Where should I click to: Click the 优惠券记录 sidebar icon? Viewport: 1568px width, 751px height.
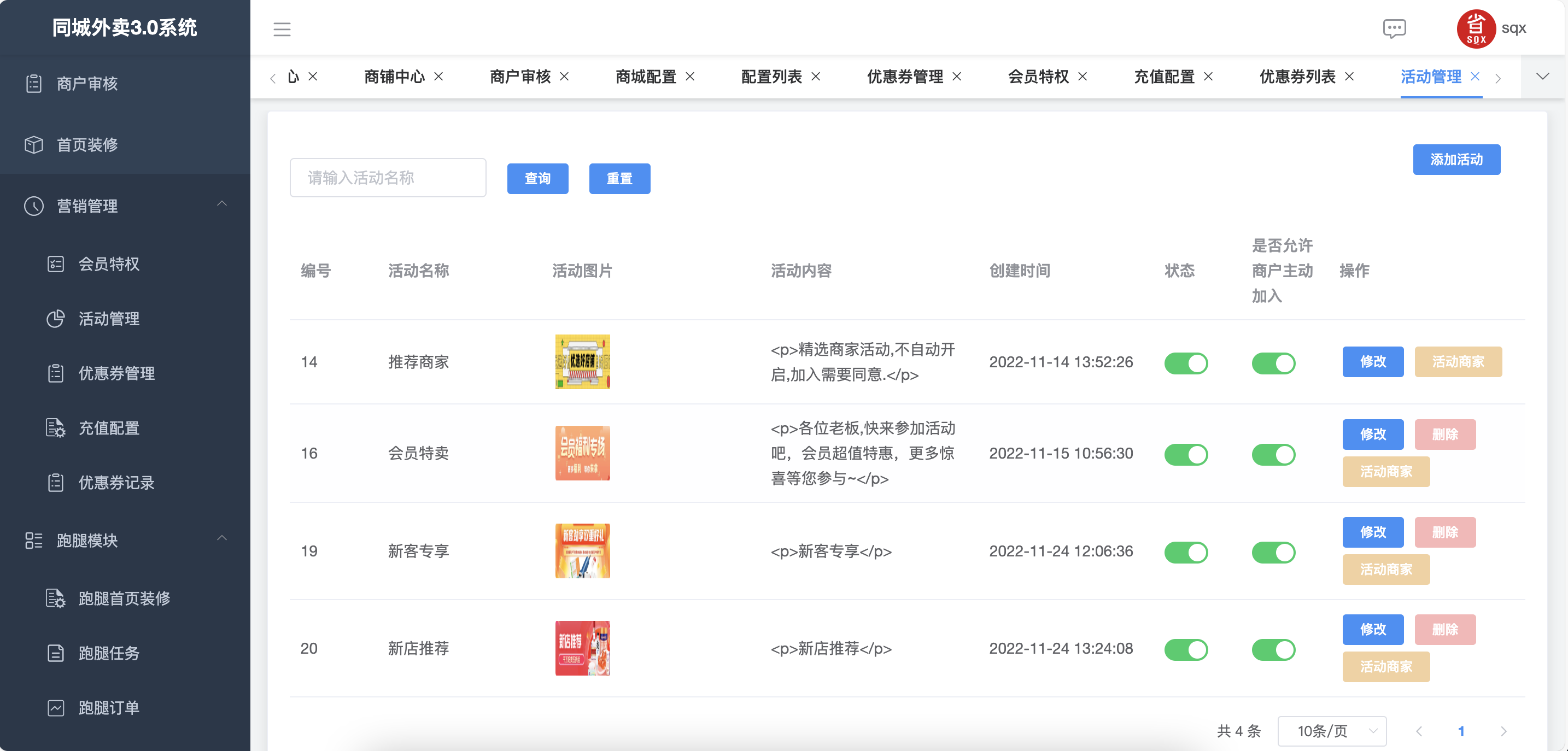(55, 483)
